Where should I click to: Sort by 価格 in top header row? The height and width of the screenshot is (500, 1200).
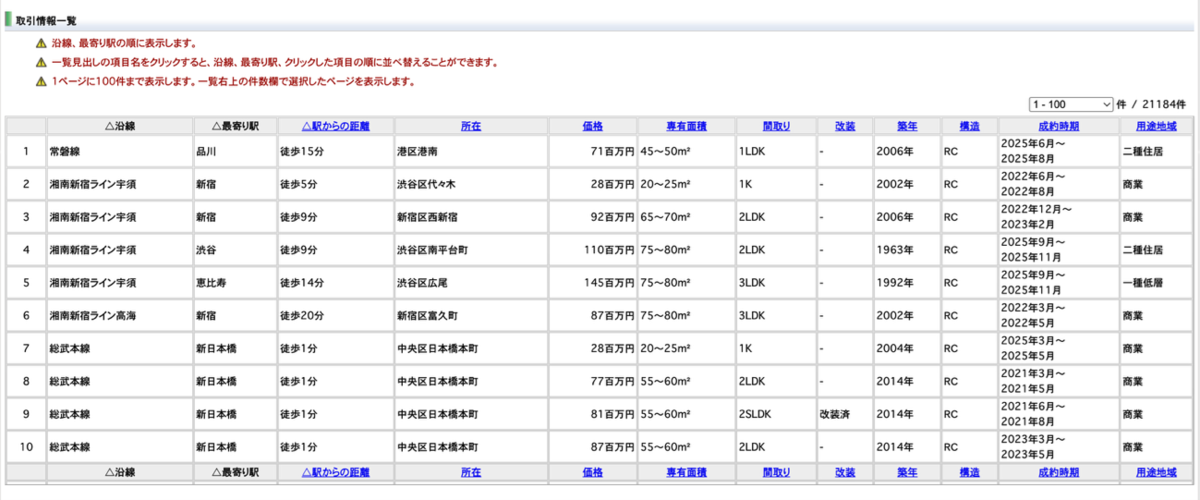[593, 126]
